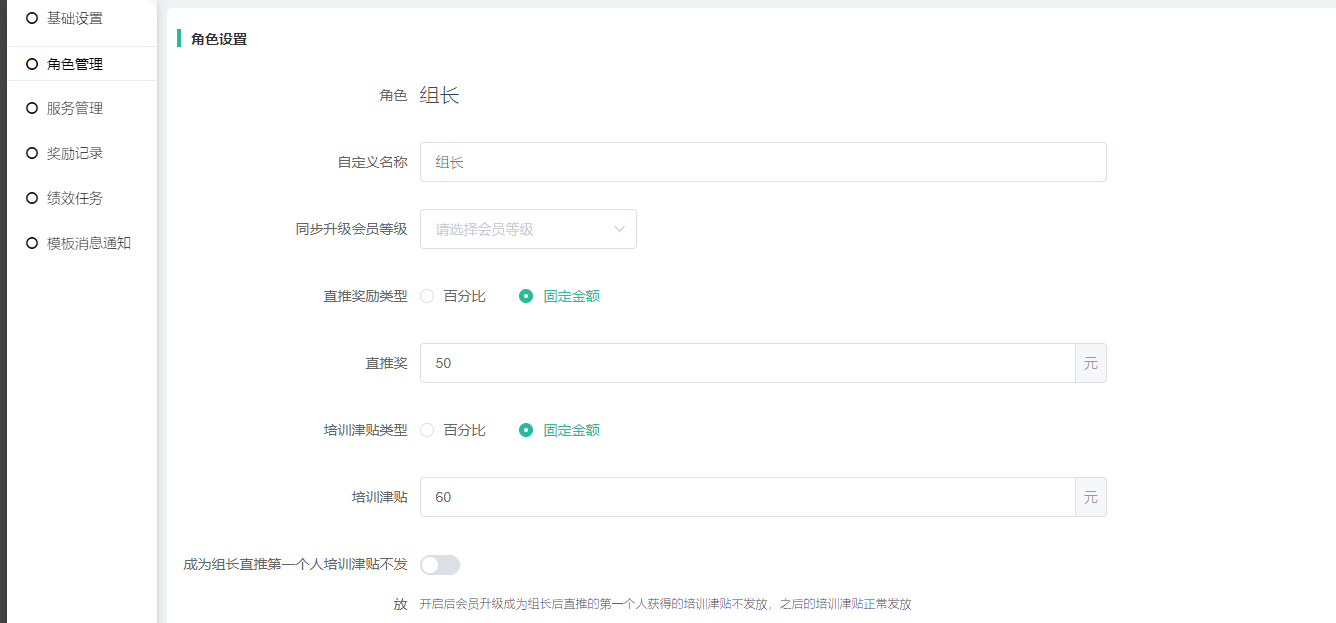Click the 角色设置 section heading
Viewport: 1336px width, 623px height.
[219, 39]
